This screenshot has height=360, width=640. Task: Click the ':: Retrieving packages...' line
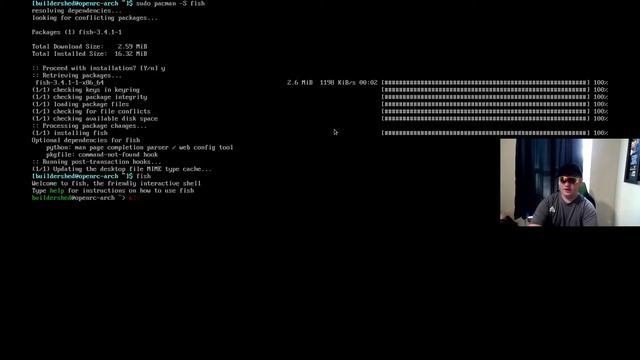(x=77, y=76)
